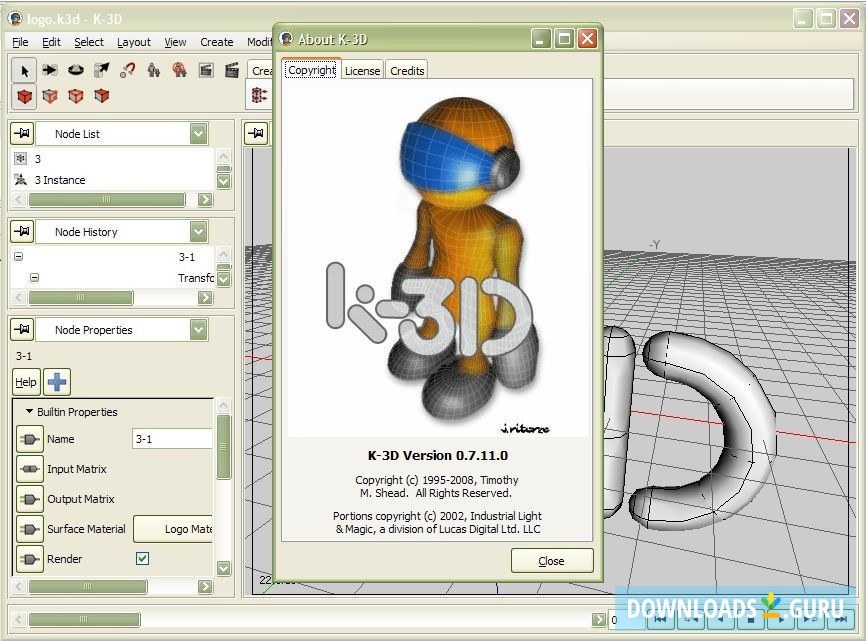This screenshot has height=641, width=866.
Task: Choose the Rotate tool in toolbar
Action: click(76, 70)
